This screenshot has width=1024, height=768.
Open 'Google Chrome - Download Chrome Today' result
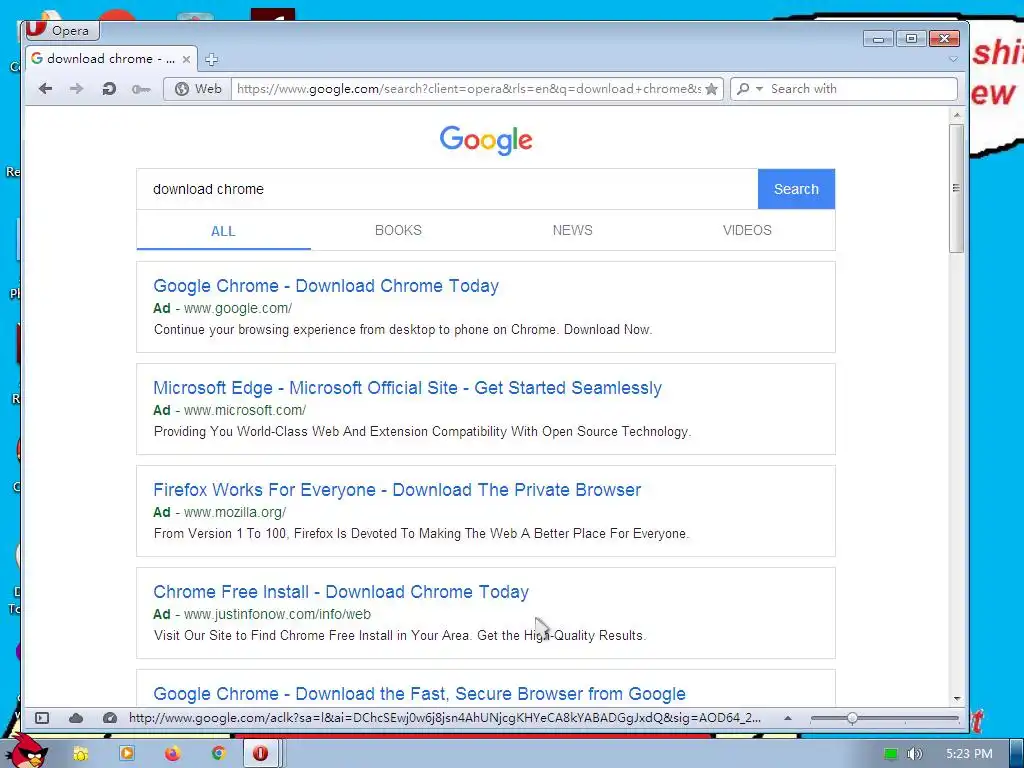pos(326,286)
